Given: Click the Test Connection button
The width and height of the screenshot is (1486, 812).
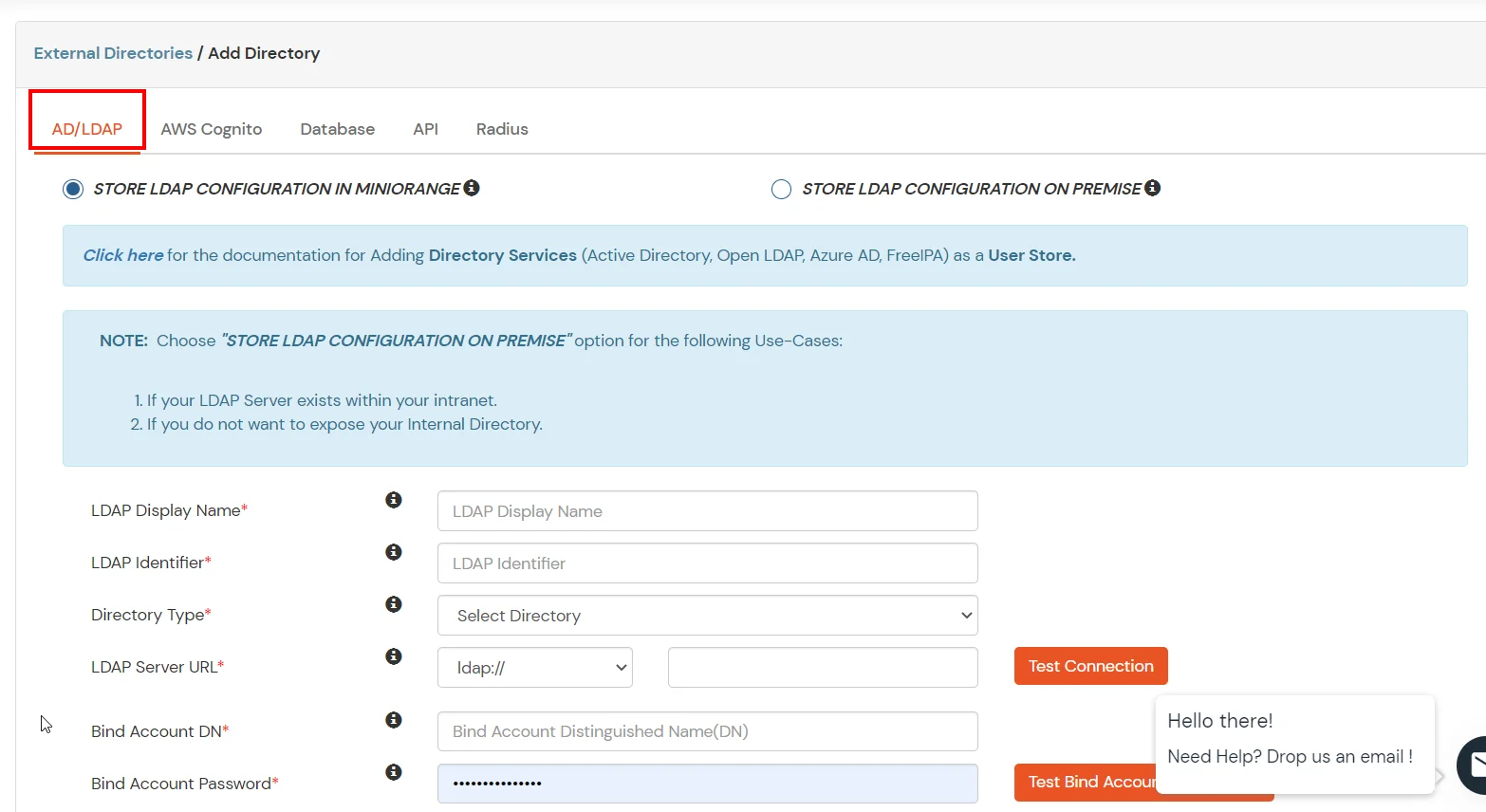Looking at the screenshot, I should pos(1091,666).
